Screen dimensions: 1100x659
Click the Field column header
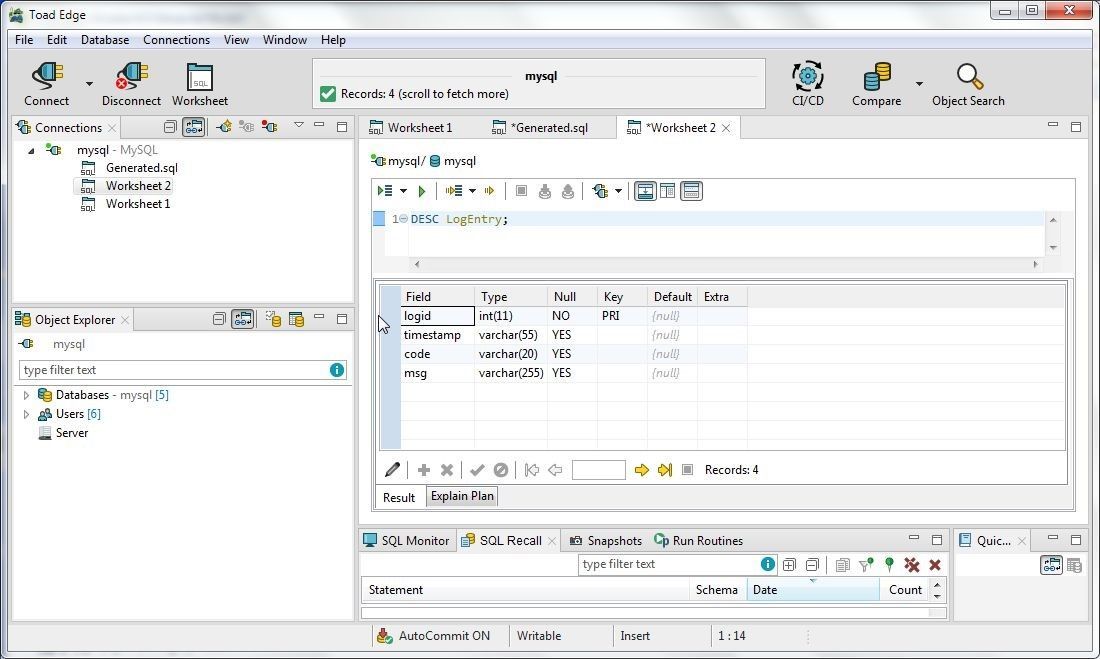438,297
